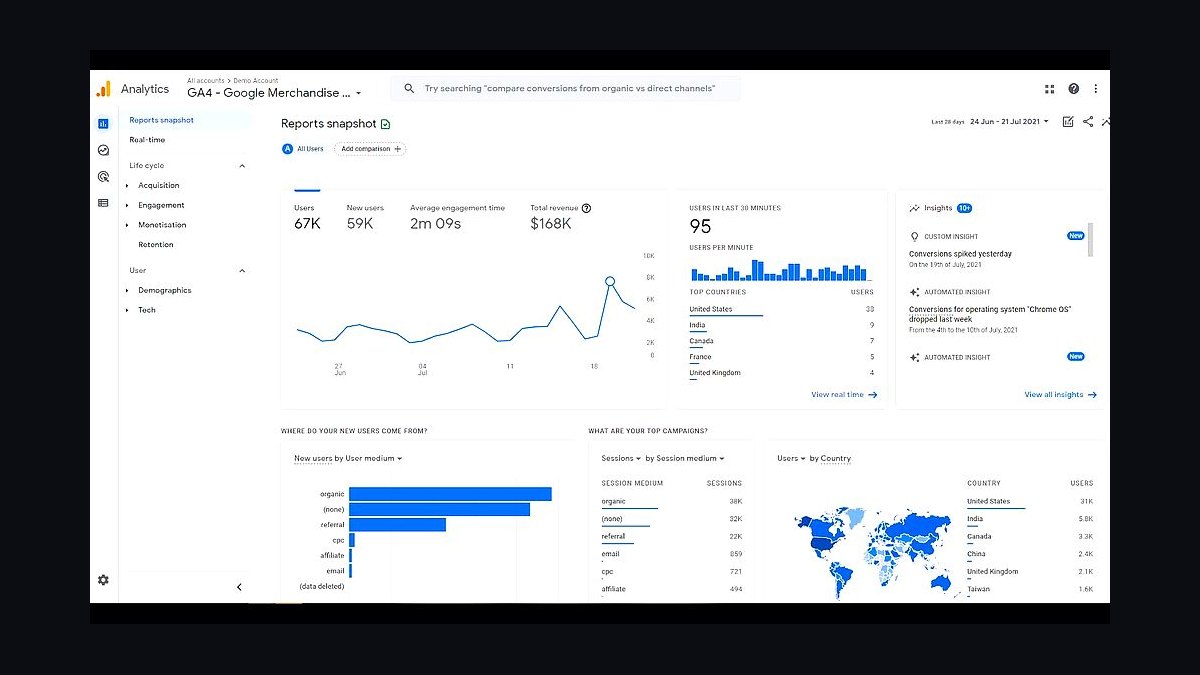Click India row in the Country users table
1200x675 pixels.
tap(1030, 519)
